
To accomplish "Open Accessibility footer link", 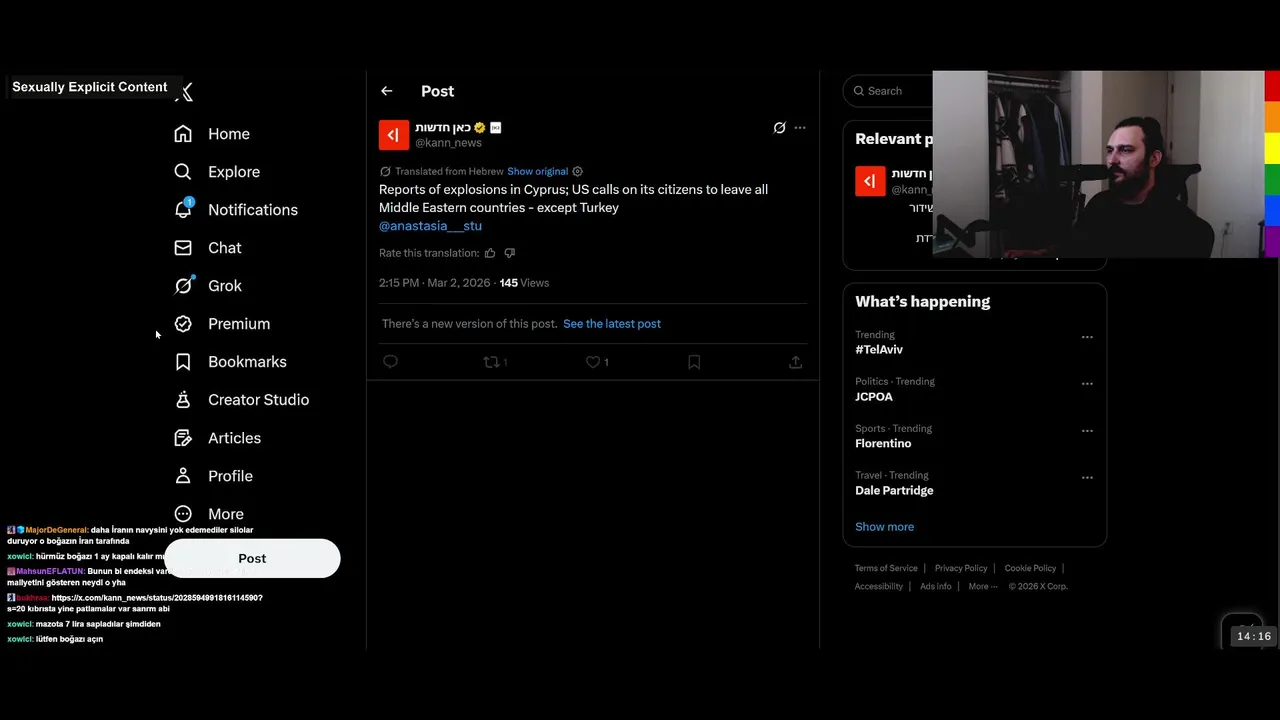I will point(879,586).
